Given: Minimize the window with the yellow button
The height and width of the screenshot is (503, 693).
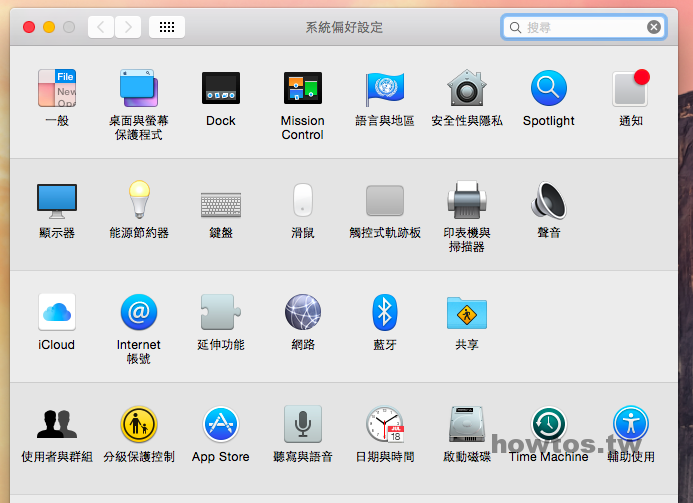Looking at the screenshot, I should 49,27.
